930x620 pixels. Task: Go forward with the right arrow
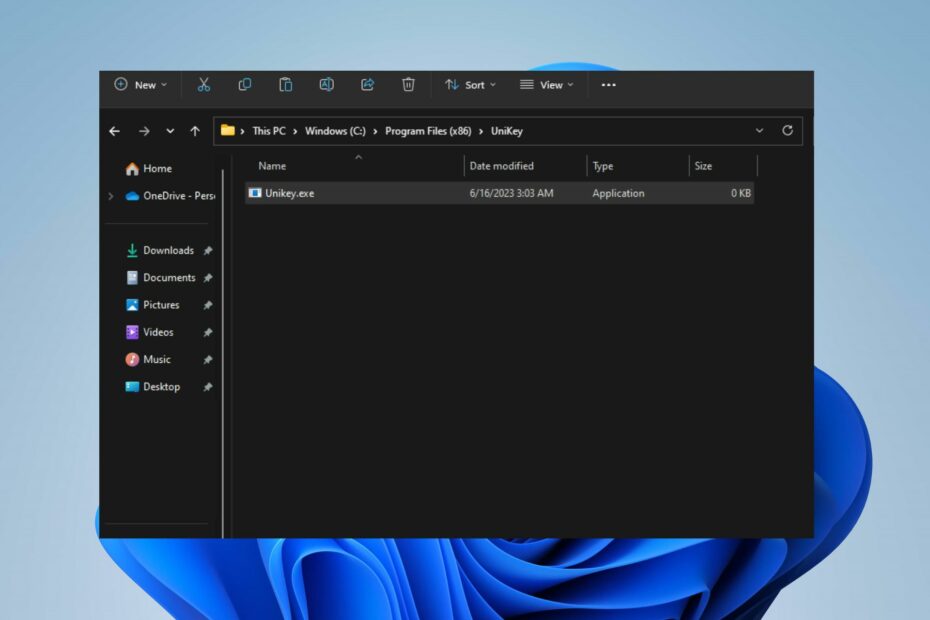[x=144, y=131]
